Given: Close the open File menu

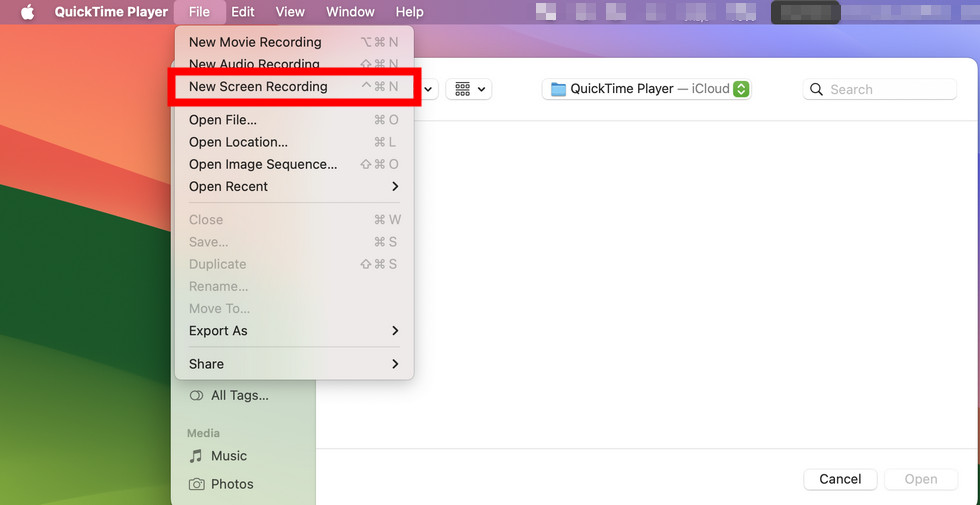Looking at the screenshot, I should coord(199,12).
